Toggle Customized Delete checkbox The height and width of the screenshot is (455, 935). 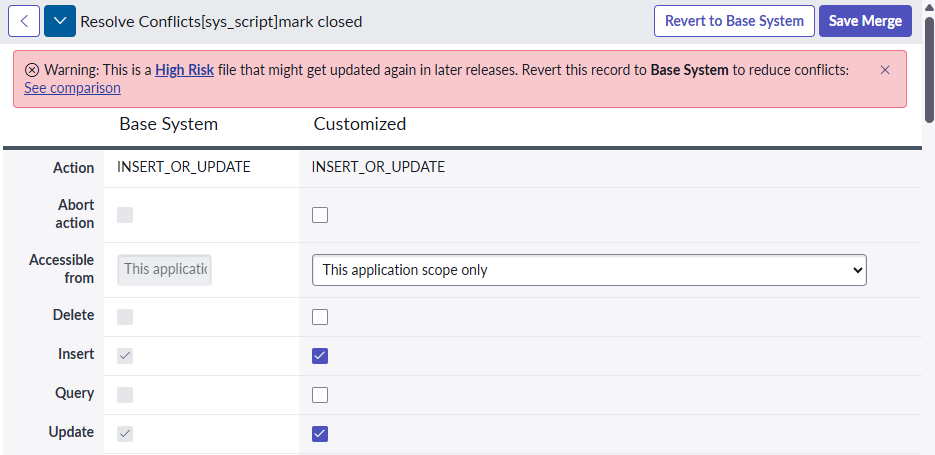click(x=320, y=317)
